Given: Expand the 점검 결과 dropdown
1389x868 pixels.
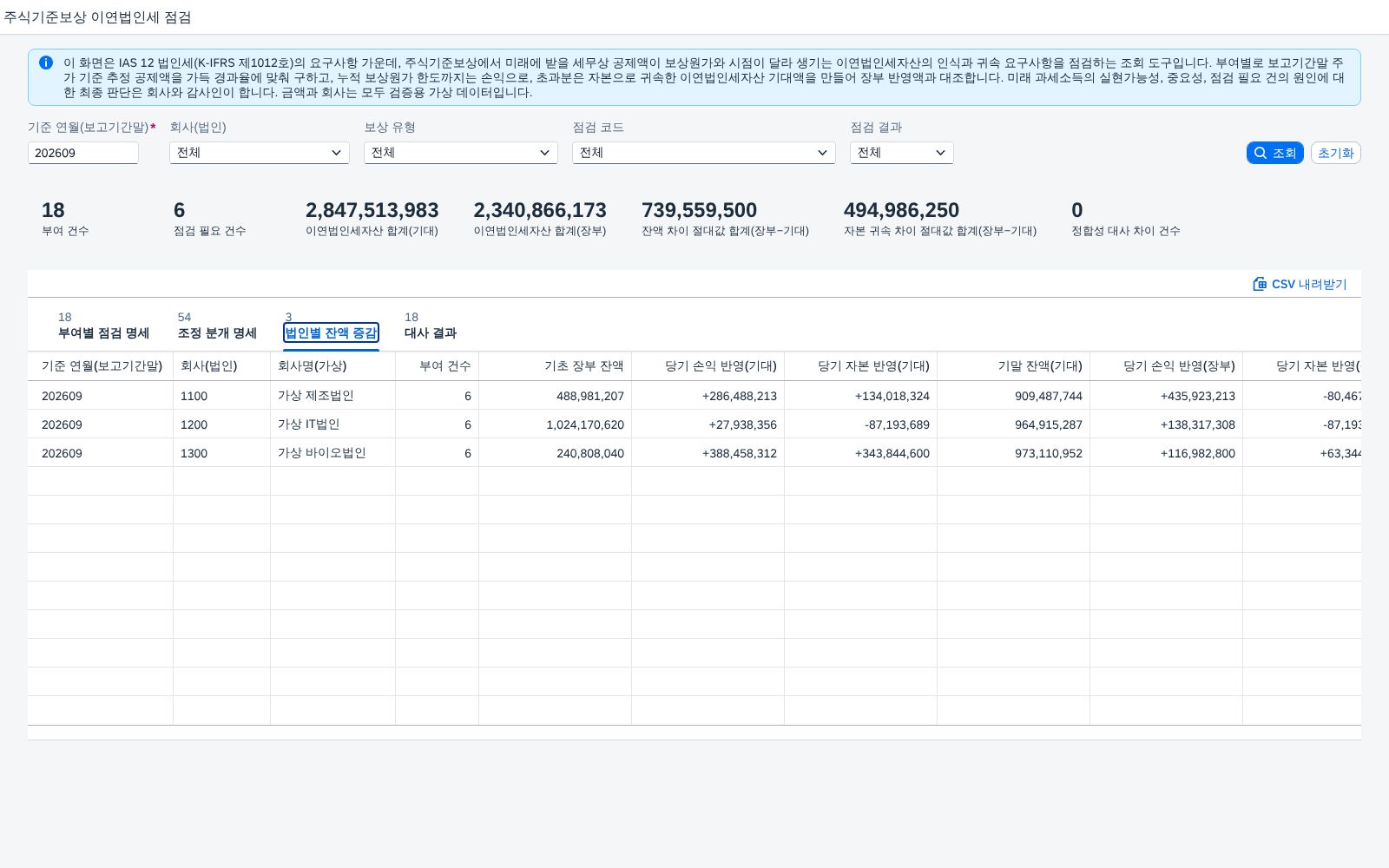Looking at the screenshot, I should click(x=901, y=153).
